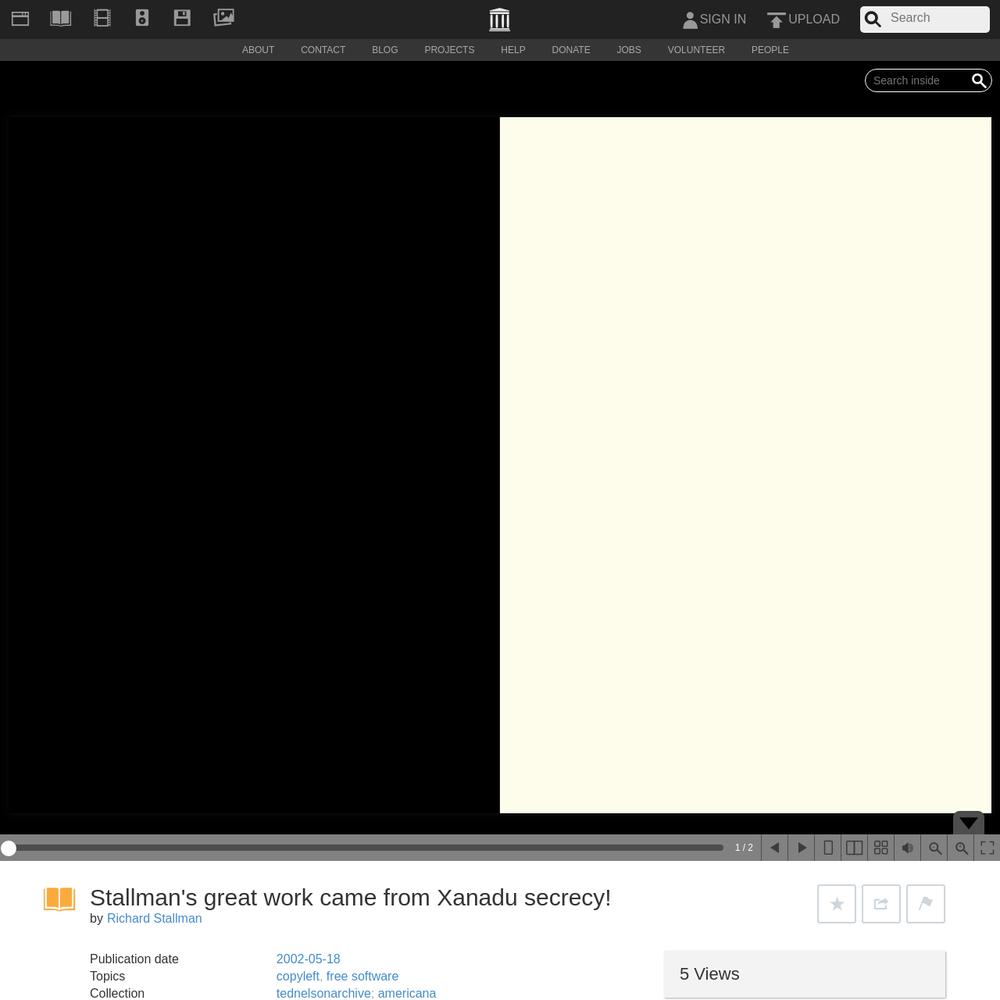Open the copyleft topic link
This screenshot has width=1000, height=1000.
tap(298, 976)
